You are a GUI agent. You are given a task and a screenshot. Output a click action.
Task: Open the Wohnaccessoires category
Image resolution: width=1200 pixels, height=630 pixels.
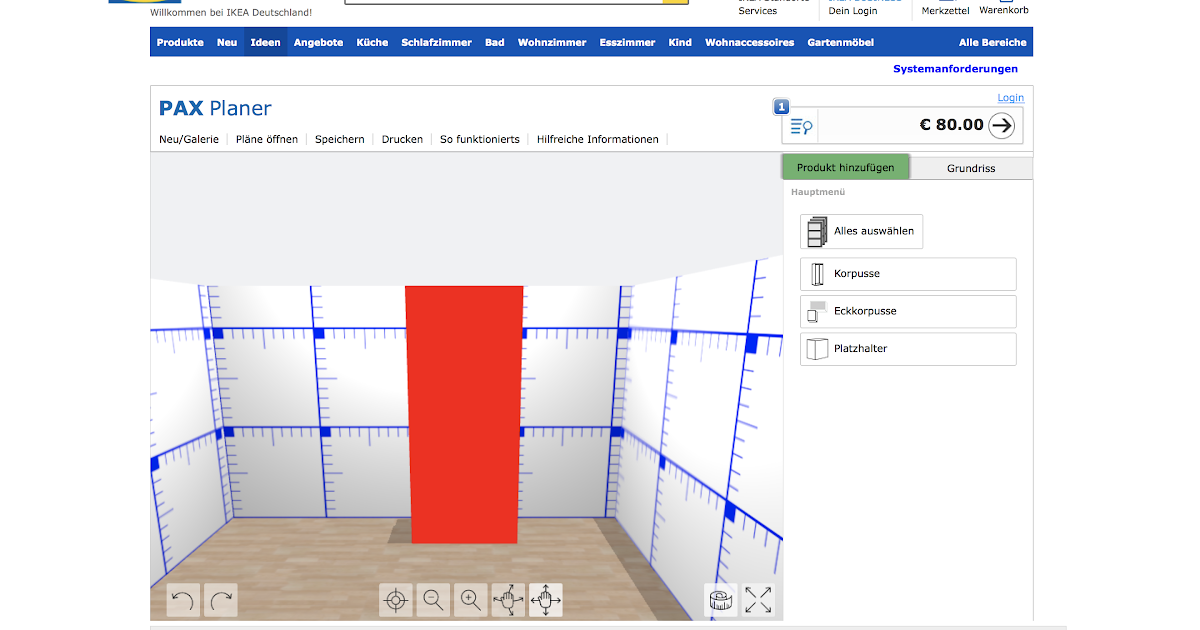coord(749,42)
